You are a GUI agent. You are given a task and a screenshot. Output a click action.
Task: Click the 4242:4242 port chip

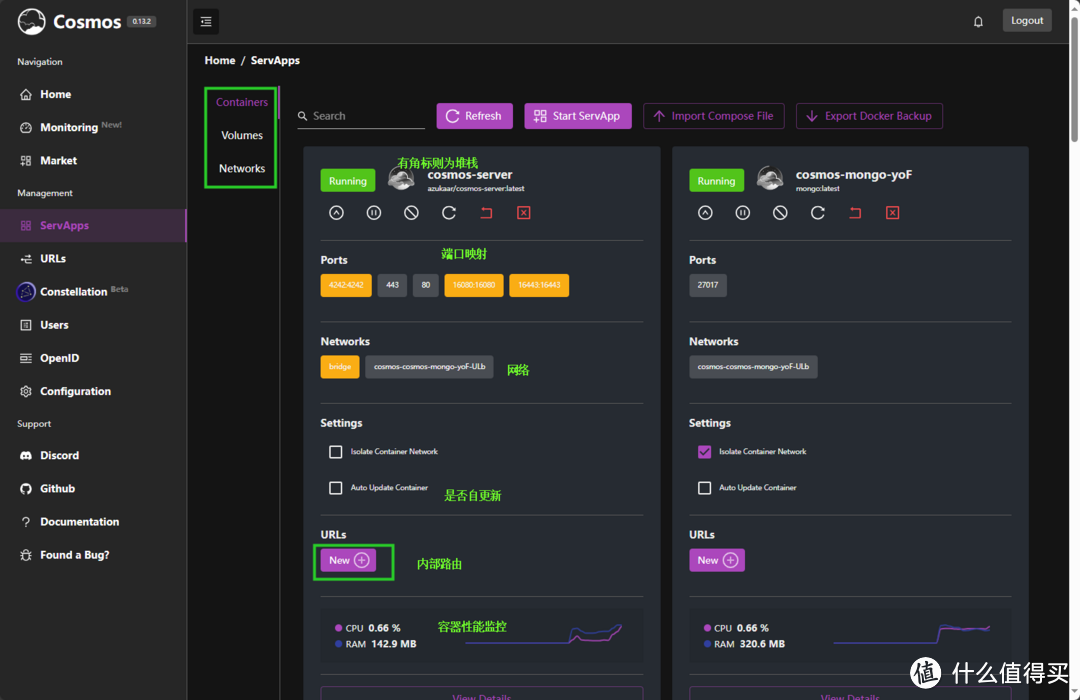pos(346,285)
